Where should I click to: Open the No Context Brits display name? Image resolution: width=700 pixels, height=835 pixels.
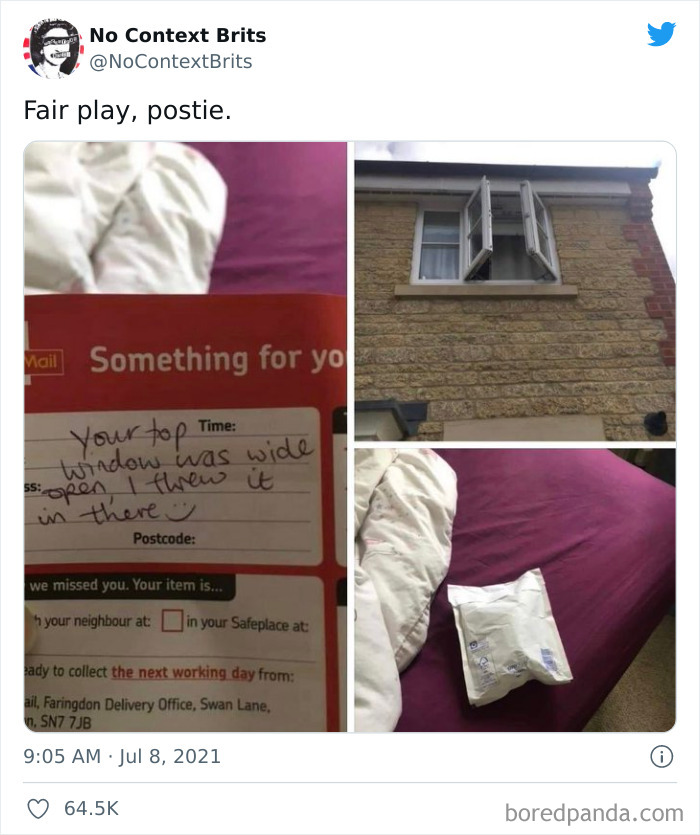tap(178, 35)
